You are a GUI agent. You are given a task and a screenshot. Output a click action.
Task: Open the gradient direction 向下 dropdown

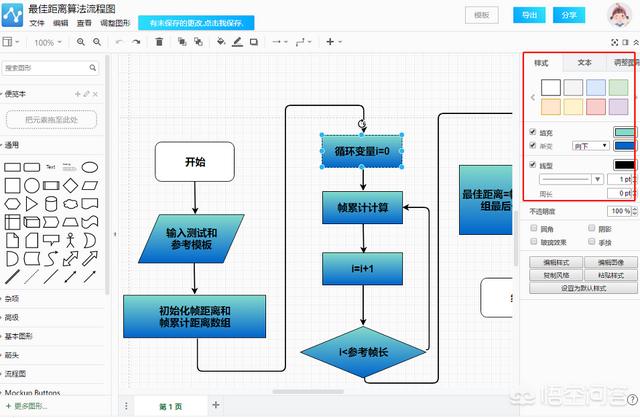[x=591, y=146]
